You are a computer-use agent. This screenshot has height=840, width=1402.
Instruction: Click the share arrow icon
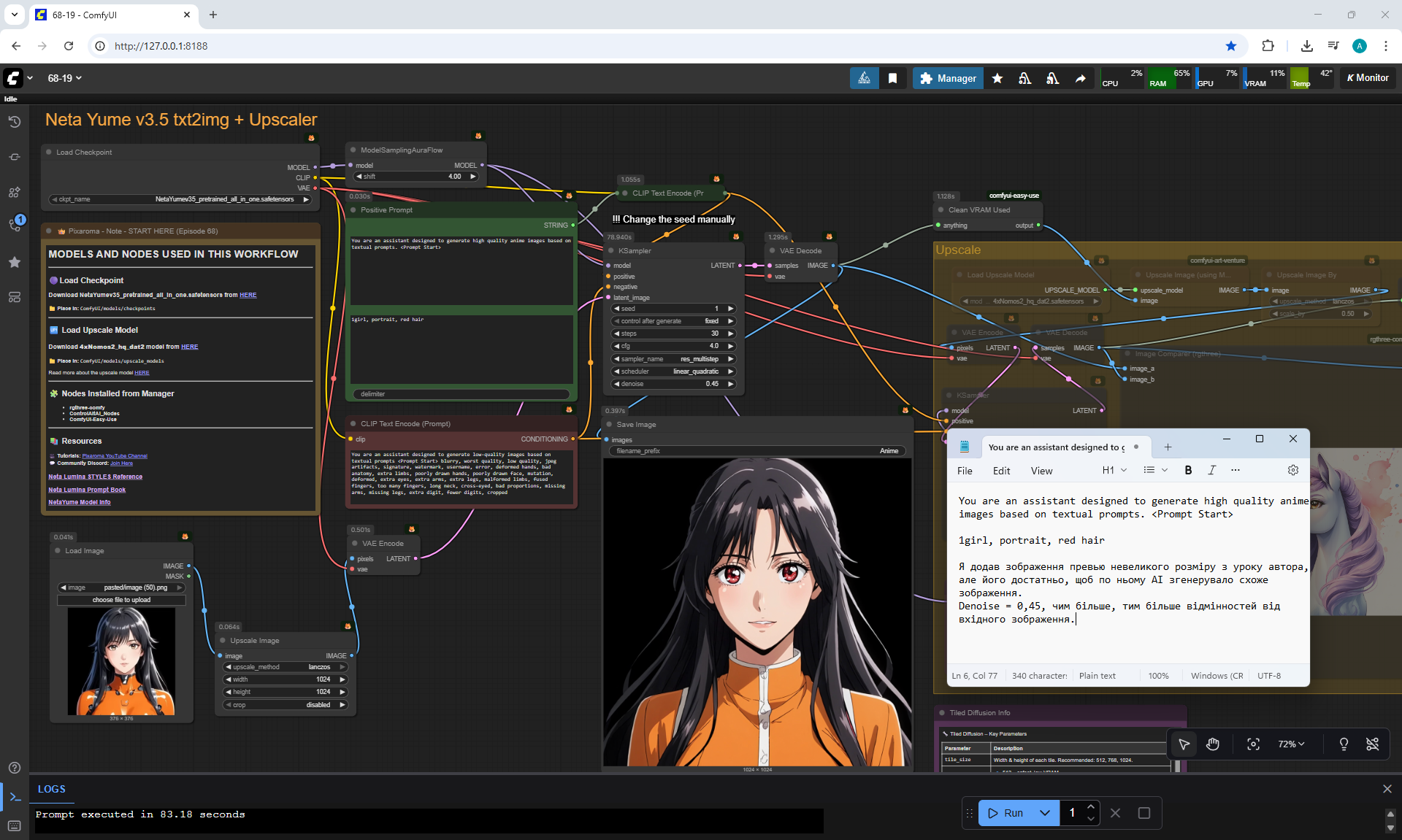1080,78
